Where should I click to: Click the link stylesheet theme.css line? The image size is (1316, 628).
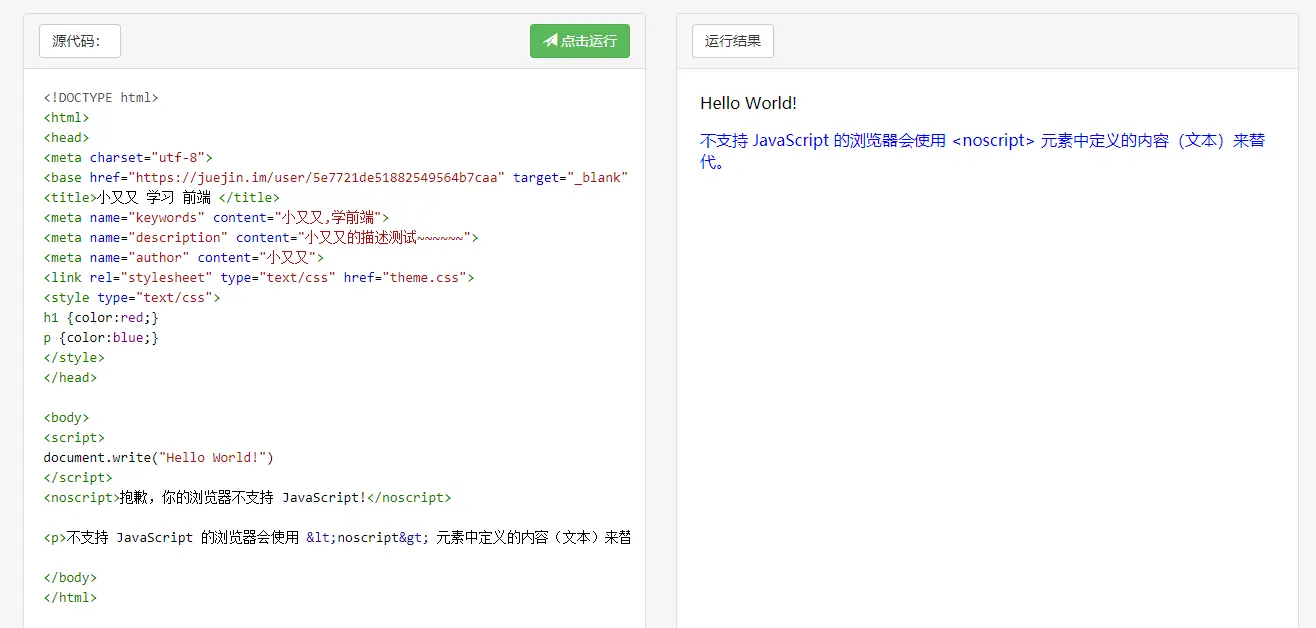(x=259, y=278)
